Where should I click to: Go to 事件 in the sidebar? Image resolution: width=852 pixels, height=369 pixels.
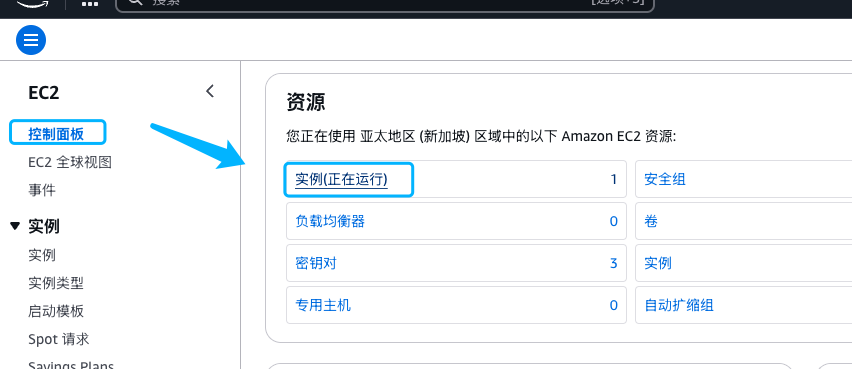coord(42,190)
